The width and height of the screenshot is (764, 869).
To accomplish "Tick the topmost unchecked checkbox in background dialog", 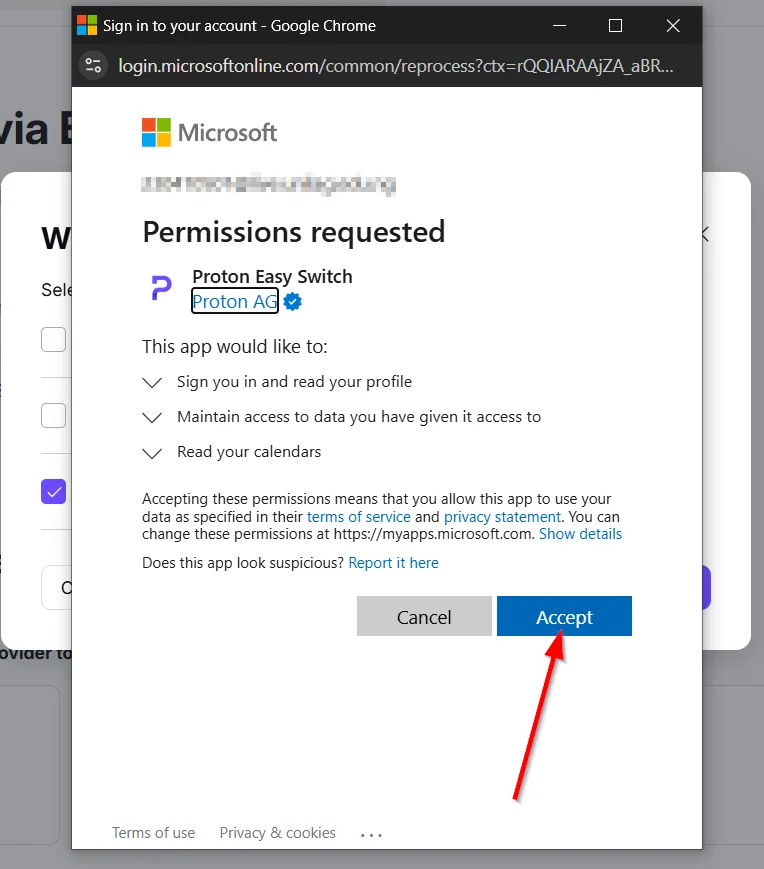I will pos(54,340).
